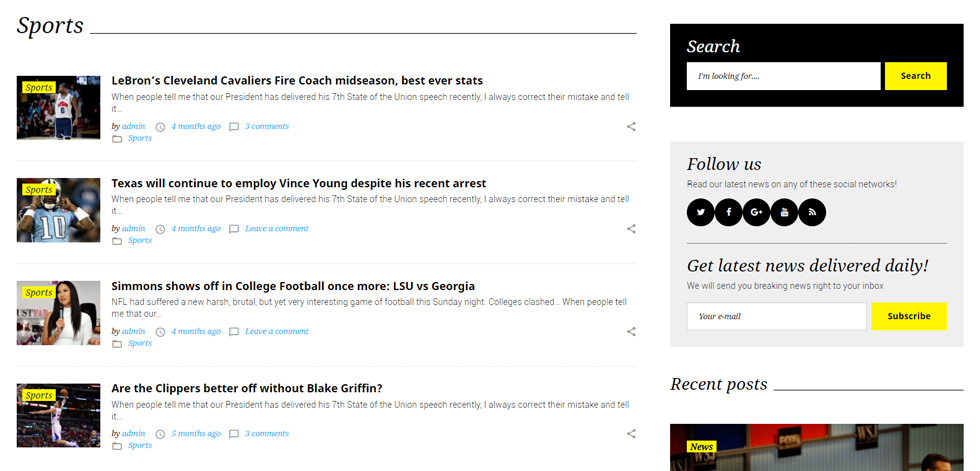Click clock icon on LeBron article row
Image resolution: width=980 pixels, height=471 pixels.
point(160,127)
